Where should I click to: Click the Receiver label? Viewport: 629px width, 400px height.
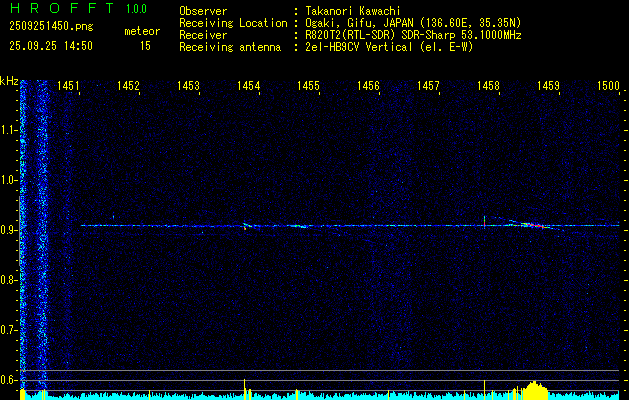click(203, 35)
